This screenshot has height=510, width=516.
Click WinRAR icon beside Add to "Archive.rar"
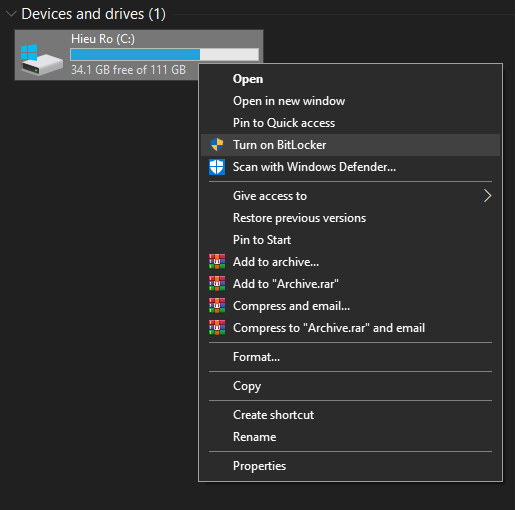pyautogui.click(x=217, y=284)
